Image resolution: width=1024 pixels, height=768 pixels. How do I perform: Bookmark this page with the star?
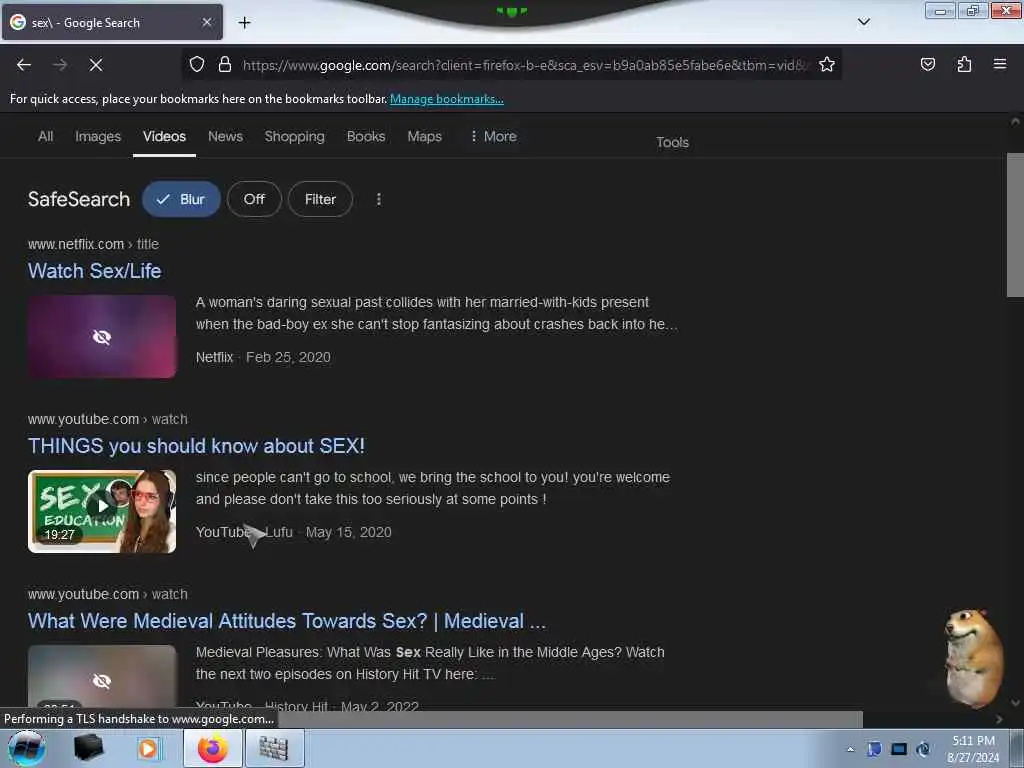(827, 64)
